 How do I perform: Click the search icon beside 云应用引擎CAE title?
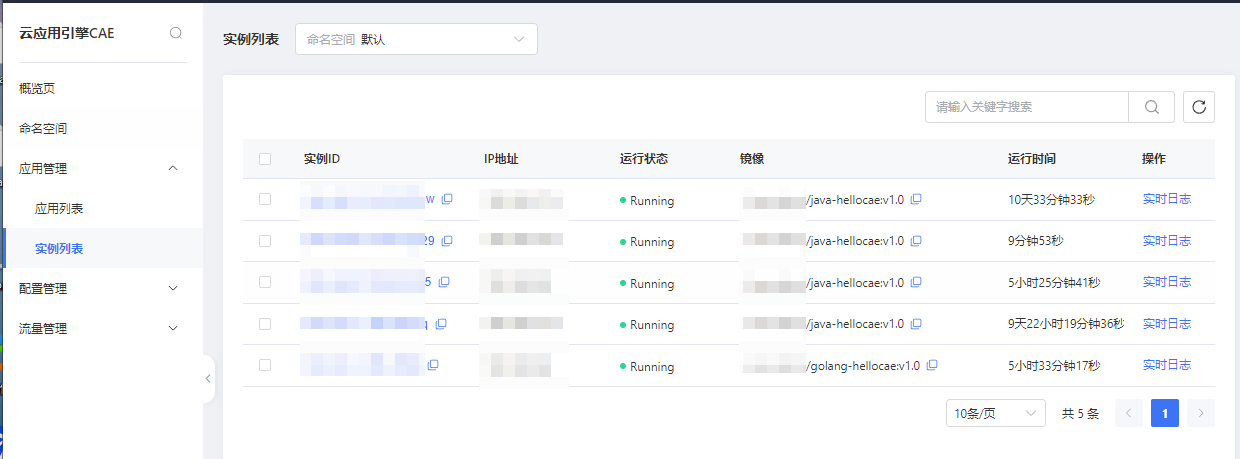point(176,33)
